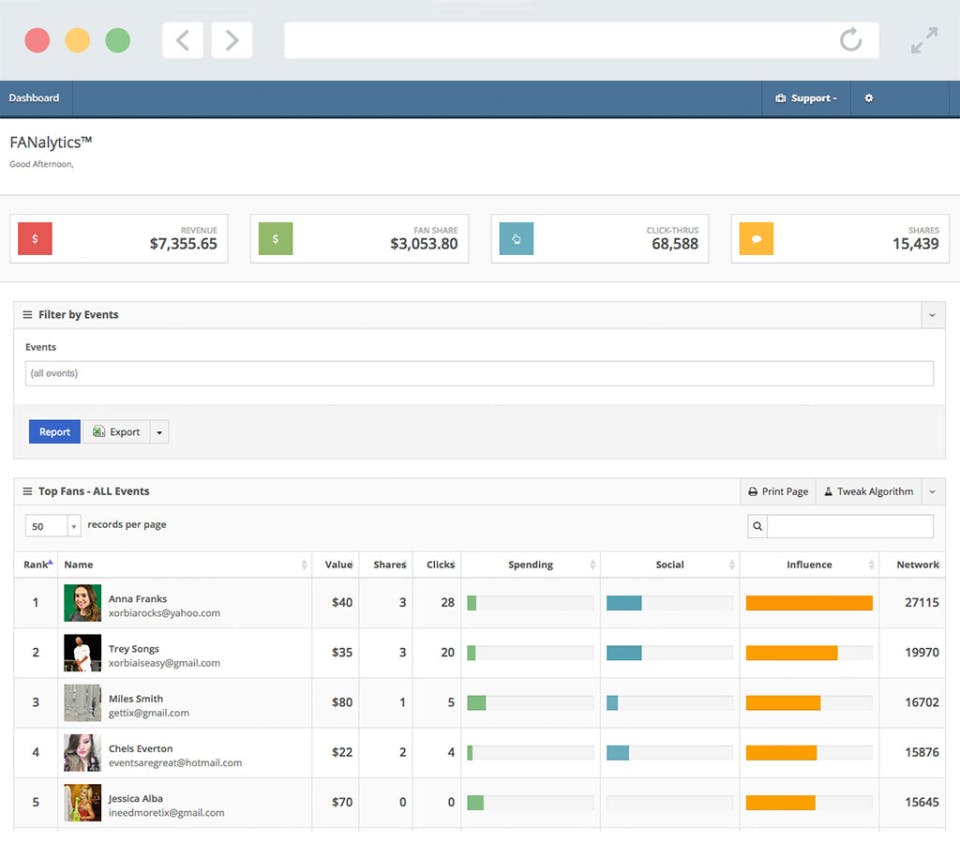Reload page with the refresh icon

pos(850,40)
